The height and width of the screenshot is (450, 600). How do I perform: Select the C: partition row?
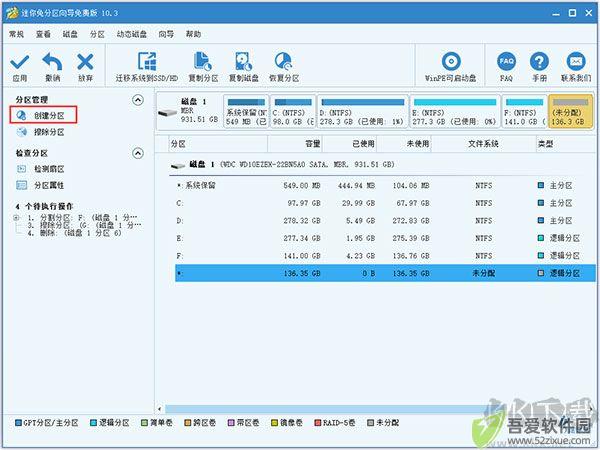click(385, 203)
